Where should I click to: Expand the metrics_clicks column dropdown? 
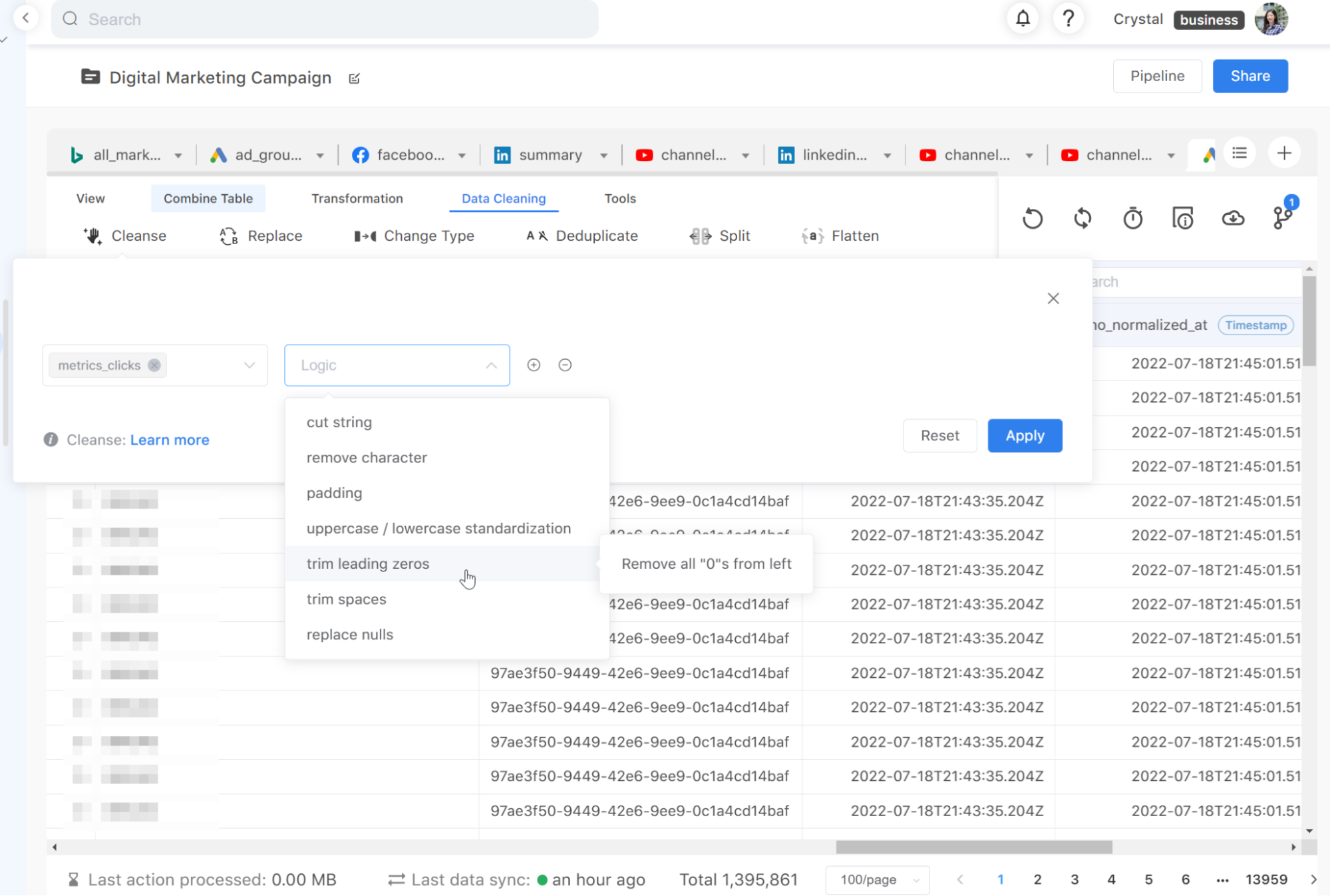tap(249, 365)
